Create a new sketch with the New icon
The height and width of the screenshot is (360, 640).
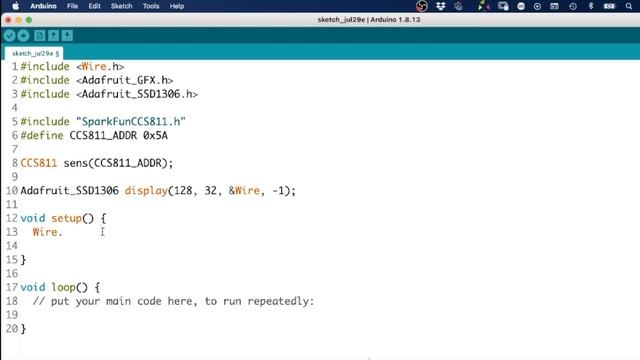coord(40,36)
